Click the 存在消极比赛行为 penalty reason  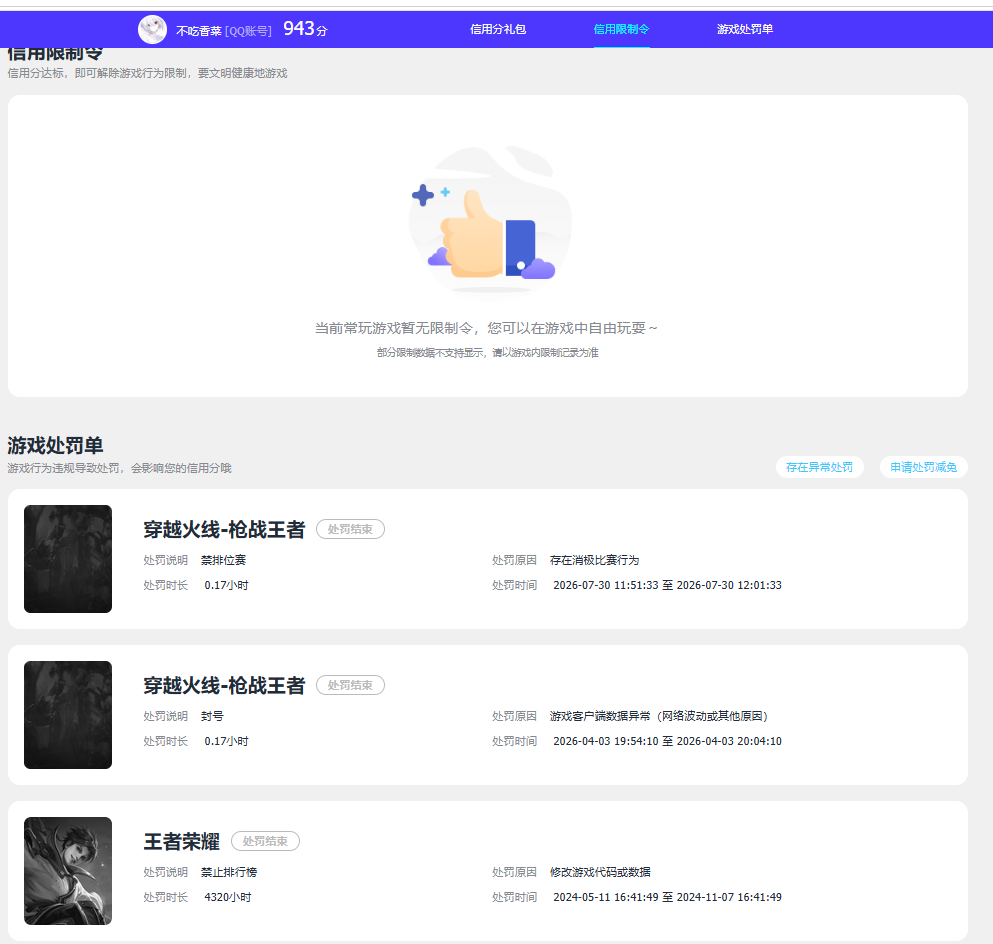click(x=594, y=560)
